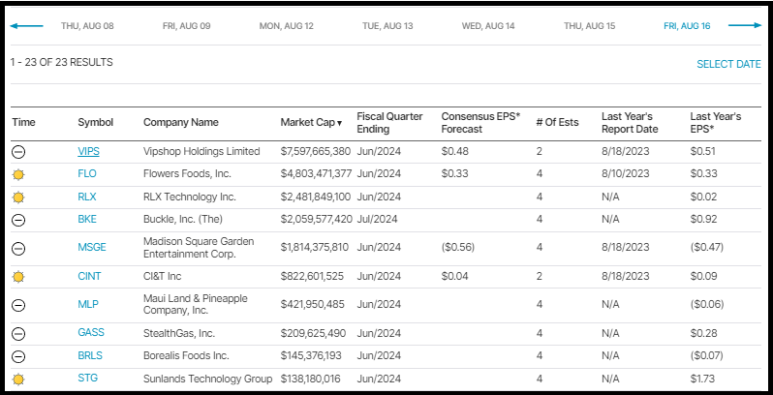This screenshot has height=395, width=773.
Task: Click the $7,597,665,380 market cap value
Action: tap(316, 151)
